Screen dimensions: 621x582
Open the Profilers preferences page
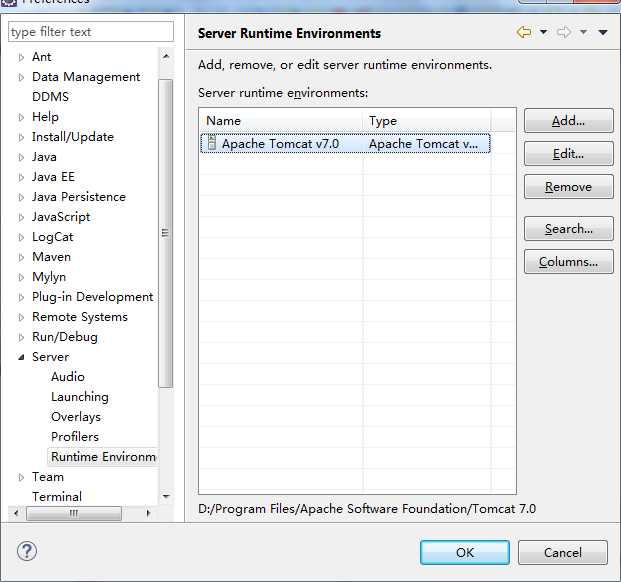tap(75, 437)
